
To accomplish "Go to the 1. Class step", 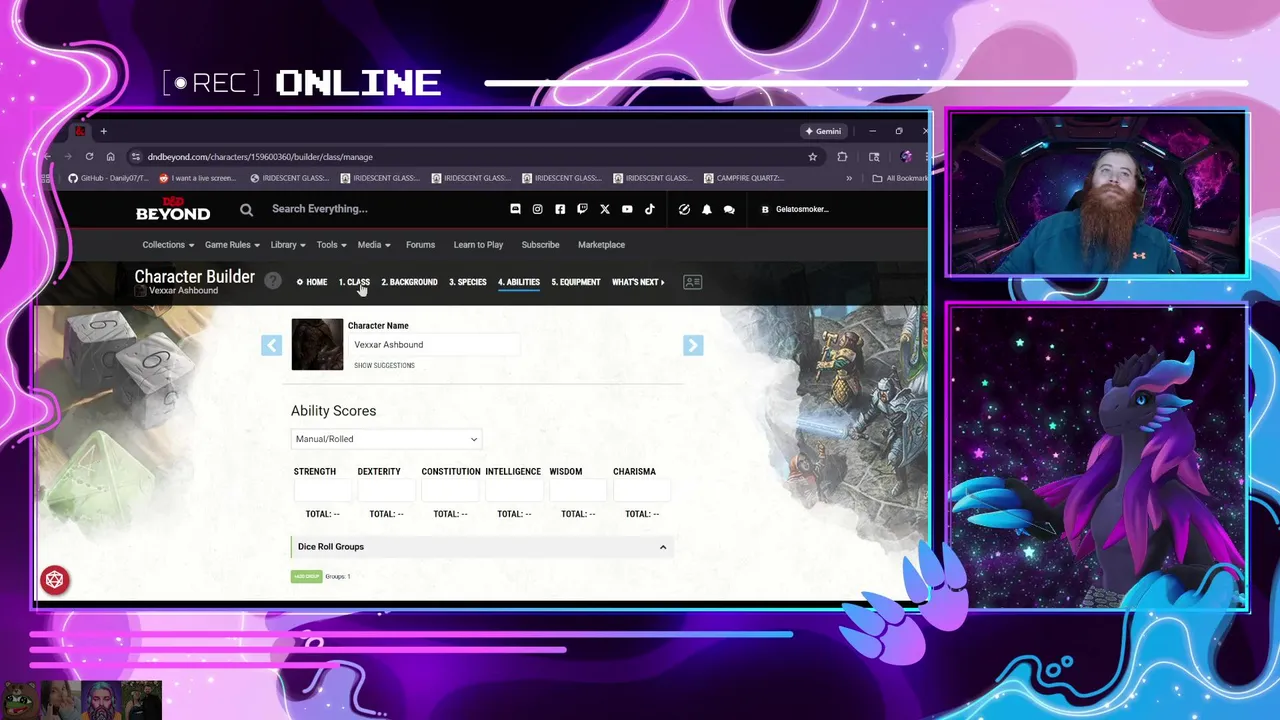I will (354, 282).
